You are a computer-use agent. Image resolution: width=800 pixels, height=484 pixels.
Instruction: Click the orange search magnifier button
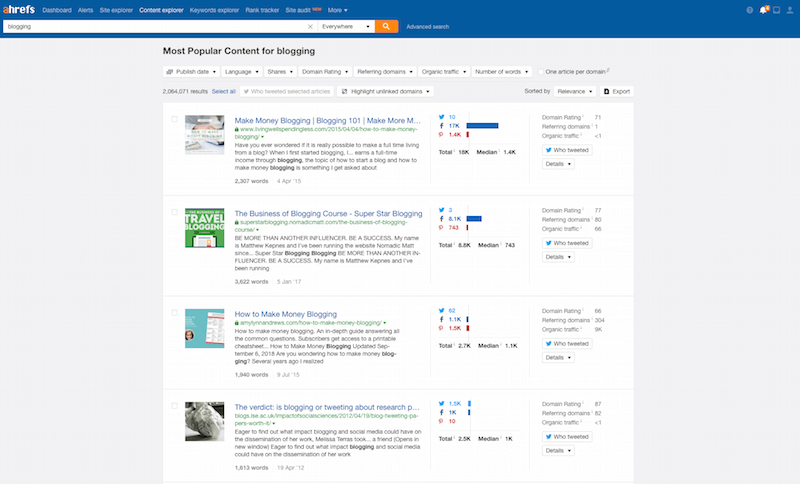pyautogui.click(x=386, y=27)
